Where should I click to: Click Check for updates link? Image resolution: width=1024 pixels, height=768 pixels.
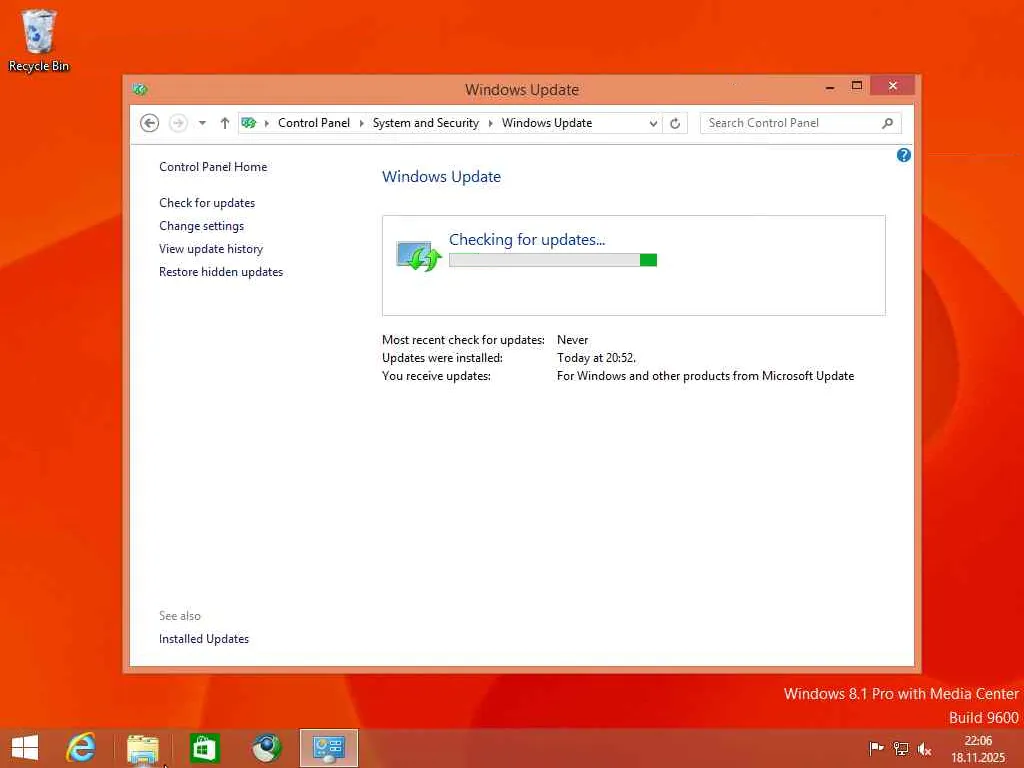pos(207,202)
